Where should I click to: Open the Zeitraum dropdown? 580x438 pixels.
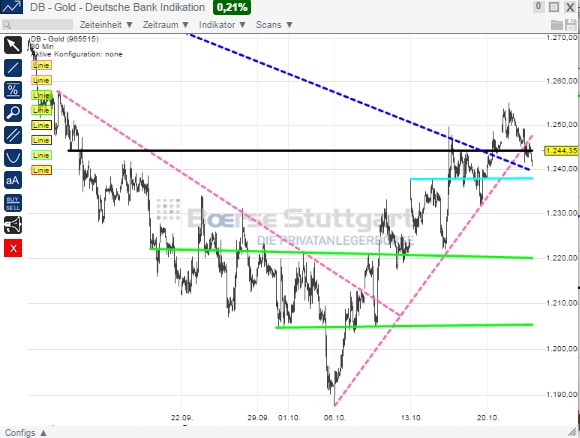(x=166, y=25)
